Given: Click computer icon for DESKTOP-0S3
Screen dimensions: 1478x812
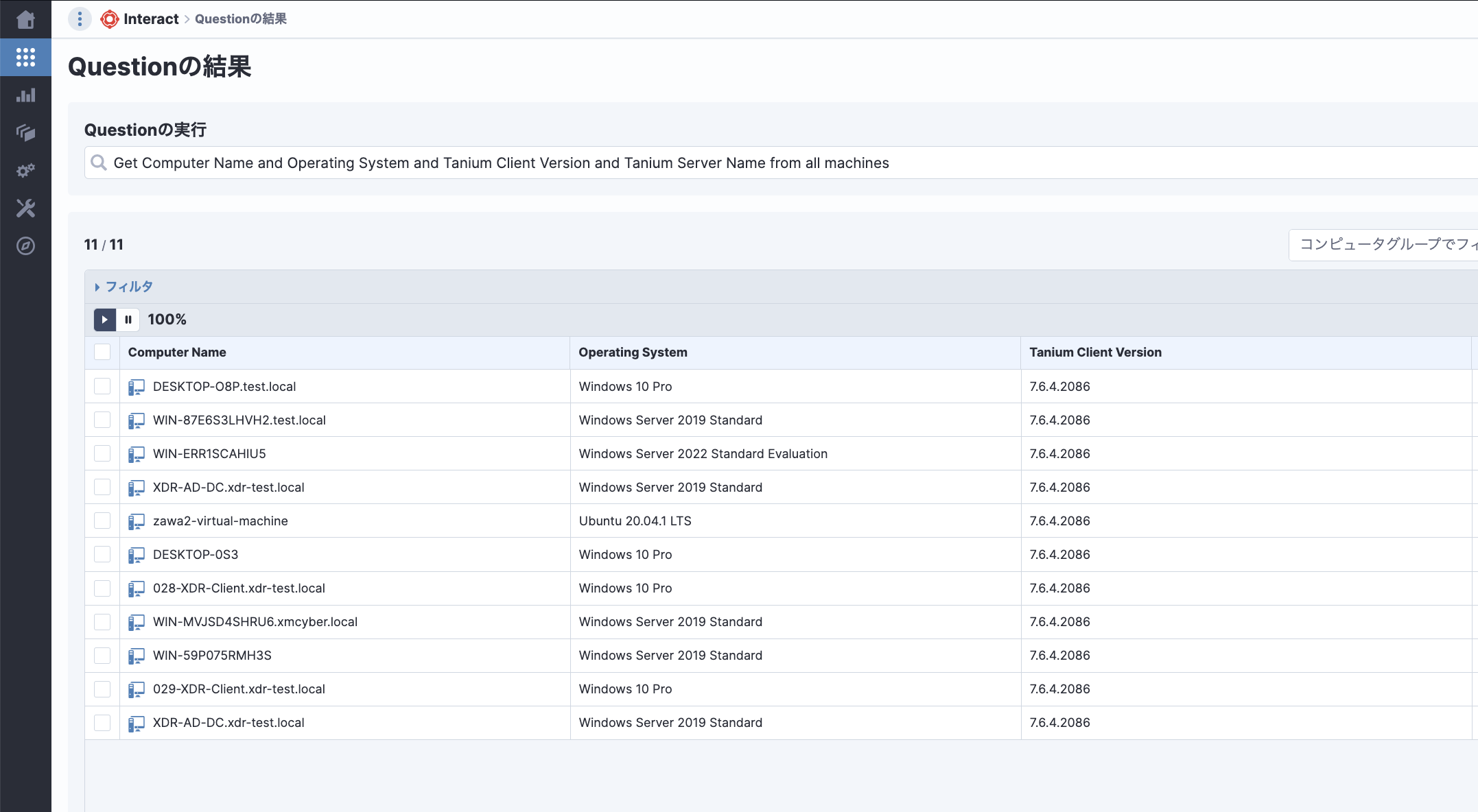Looking at the screenshot, I should click(136, 555).
